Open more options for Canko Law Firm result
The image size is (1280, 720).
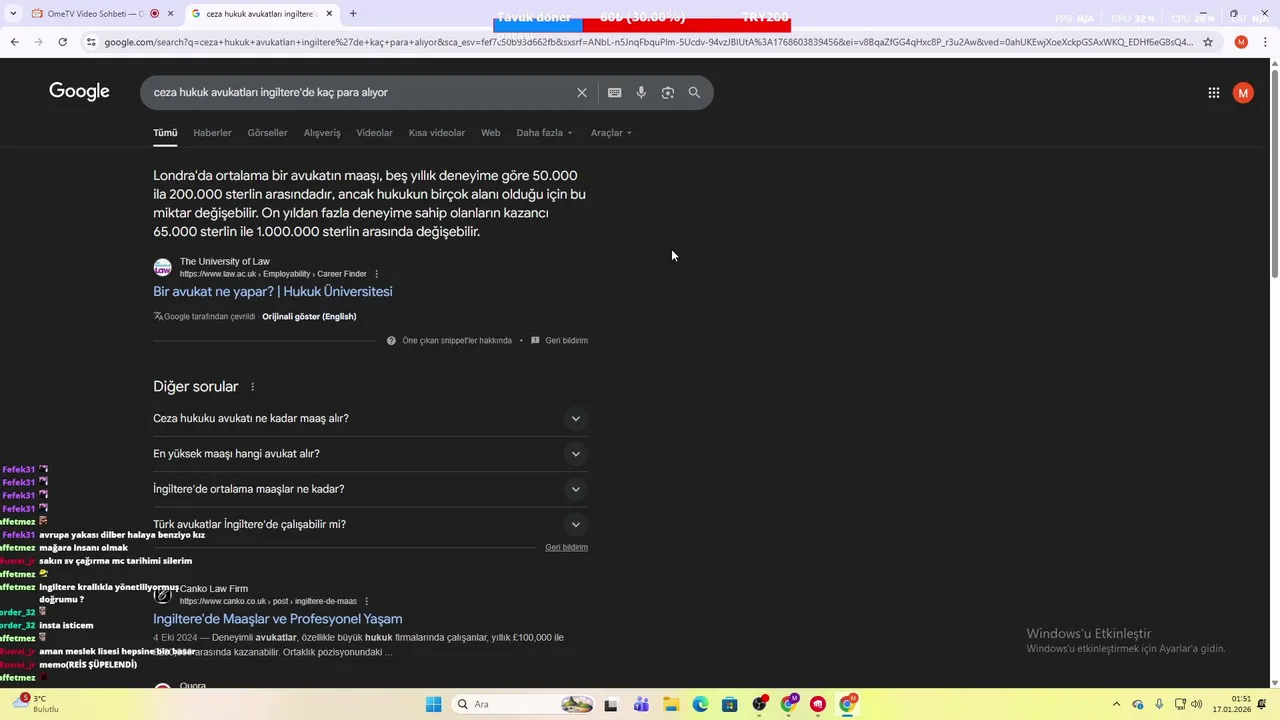[367, 601]
